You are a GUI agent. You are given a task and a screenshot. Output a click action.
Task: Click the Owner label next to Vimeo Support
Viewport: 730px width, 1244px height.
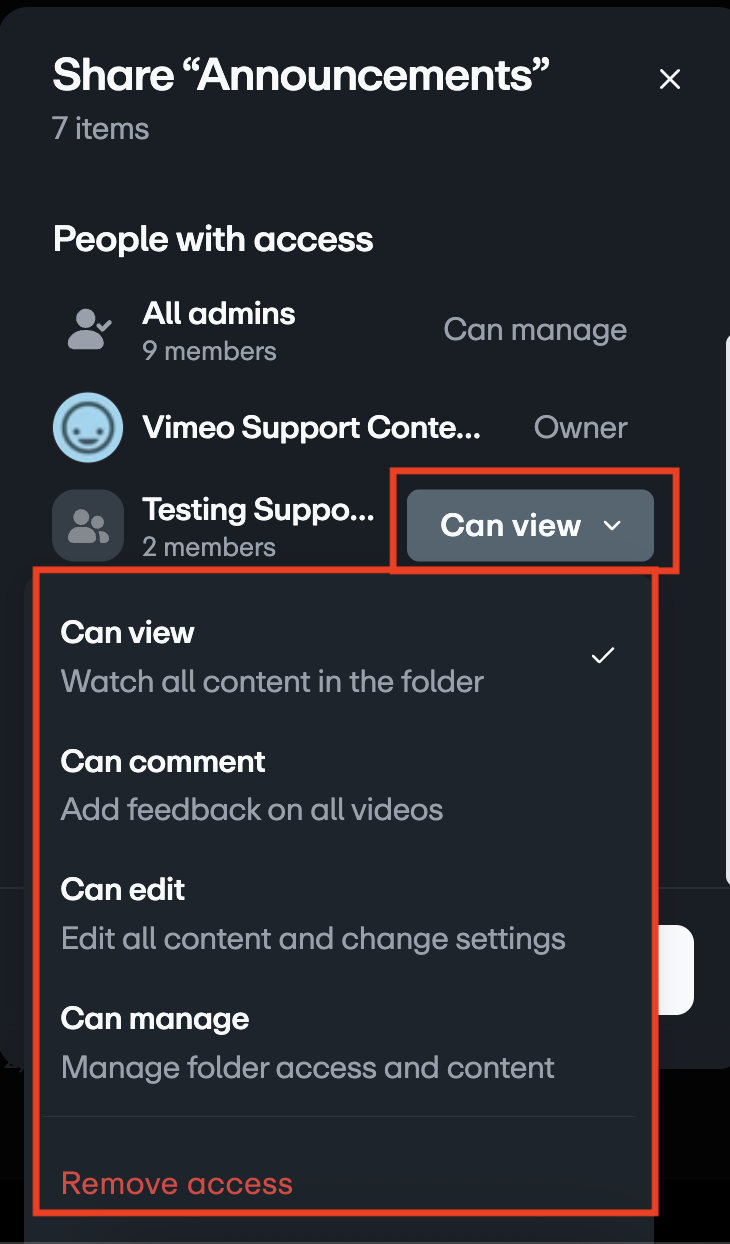click(x=580, y=427)
